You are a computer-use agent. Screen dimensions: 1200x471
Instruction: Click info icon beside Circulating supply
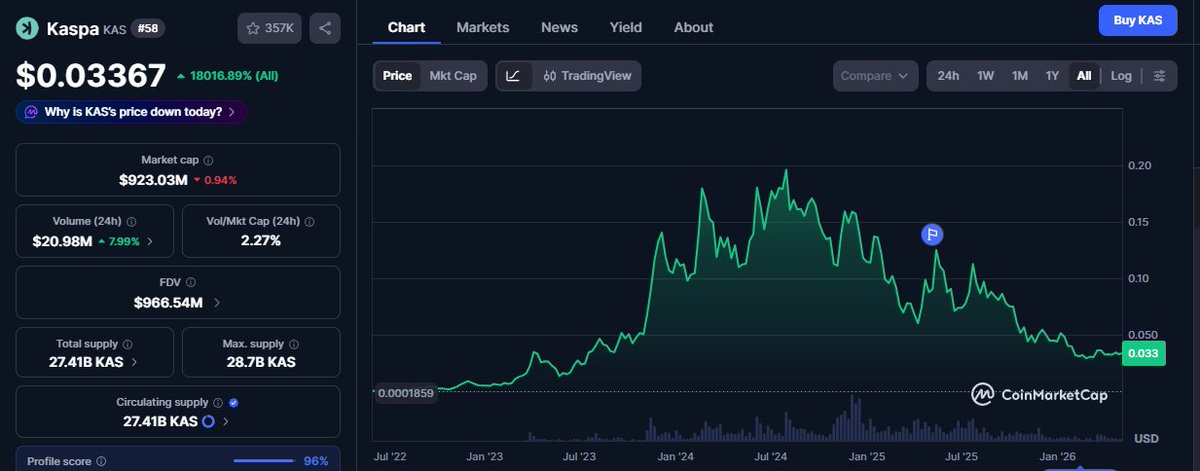(x=217, y=402)
